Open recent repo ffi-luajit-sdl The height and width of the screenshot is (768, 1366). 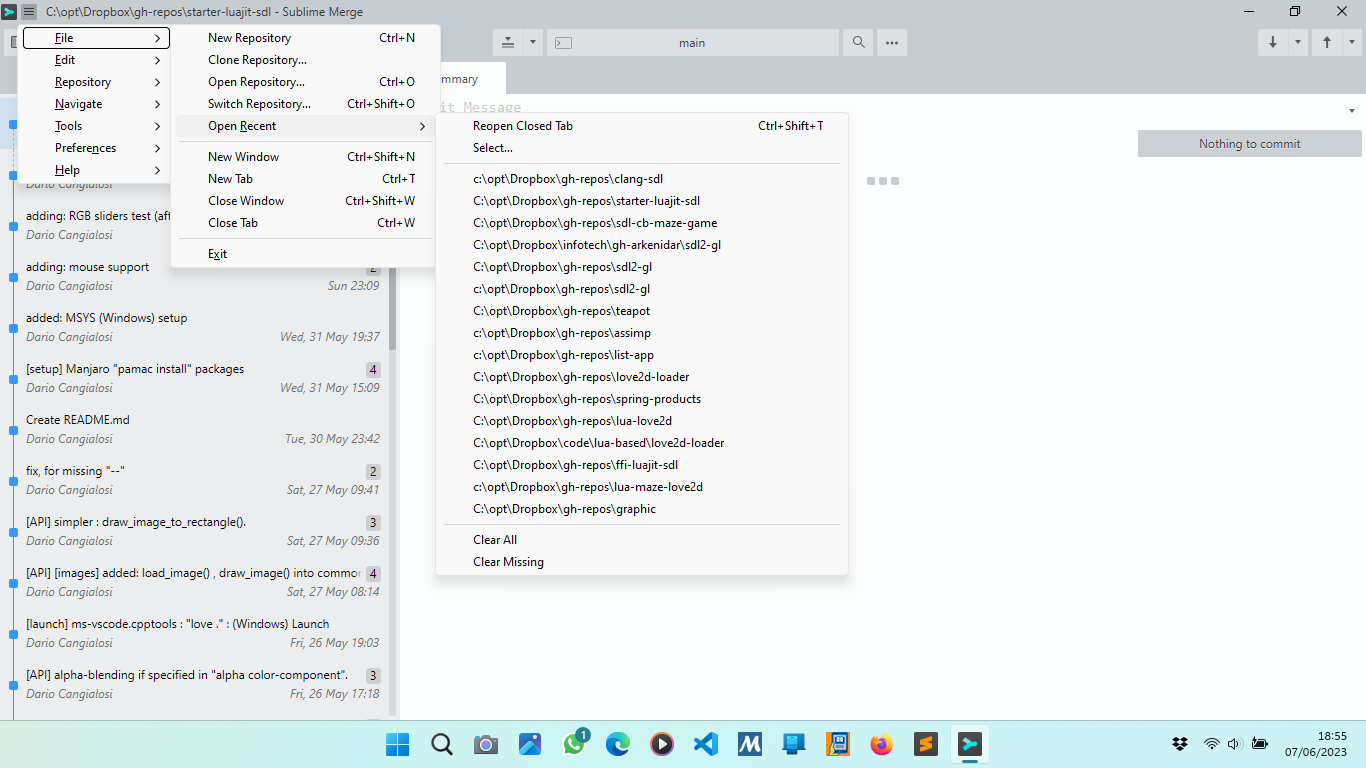(642, 465)
